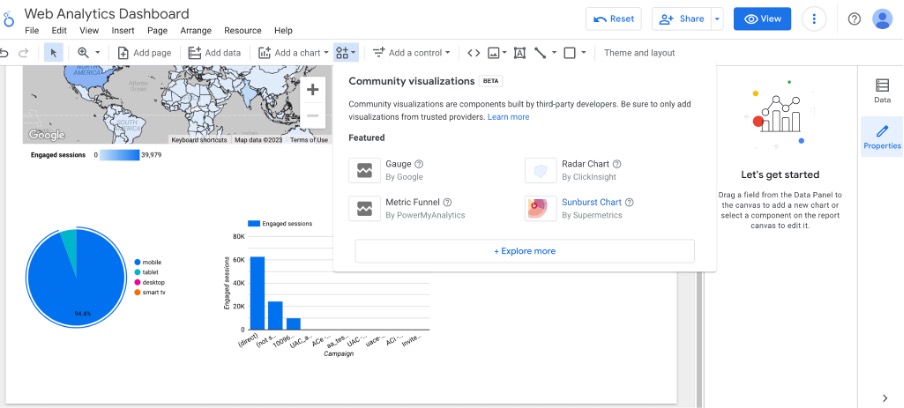The image size is (904, 408).
Task: Click the Reset button
Action: tap(613, 18)
